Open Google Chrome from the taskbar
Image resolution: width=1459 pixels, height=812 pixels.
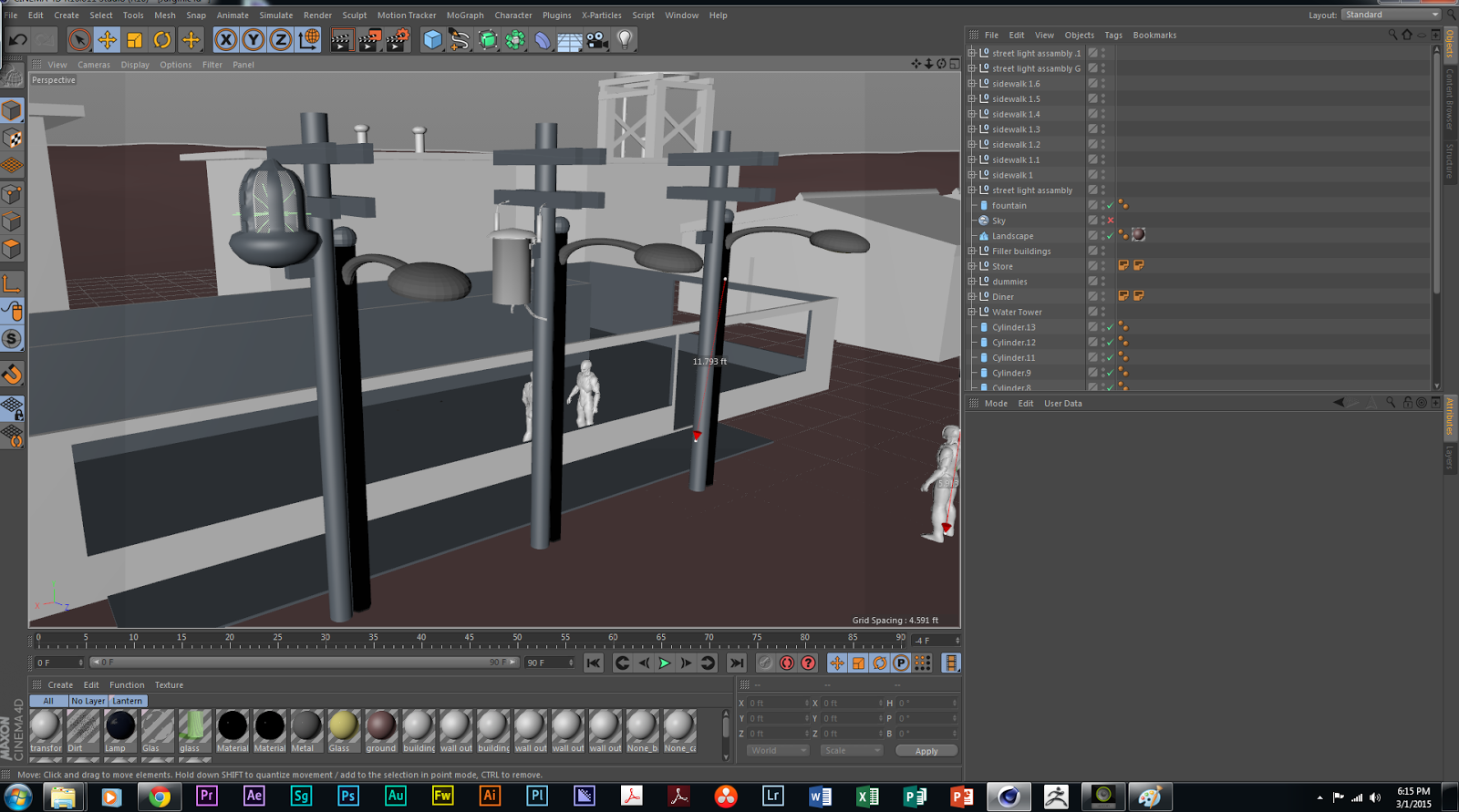coord(159,797)
